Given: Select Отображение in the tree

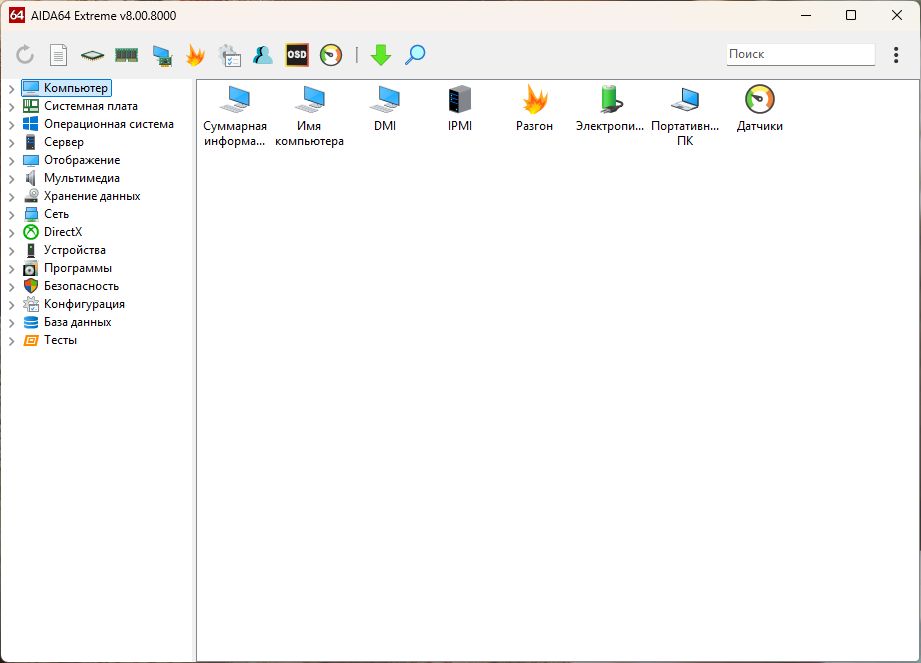Looking at the screenshot, I should (72, 160).
